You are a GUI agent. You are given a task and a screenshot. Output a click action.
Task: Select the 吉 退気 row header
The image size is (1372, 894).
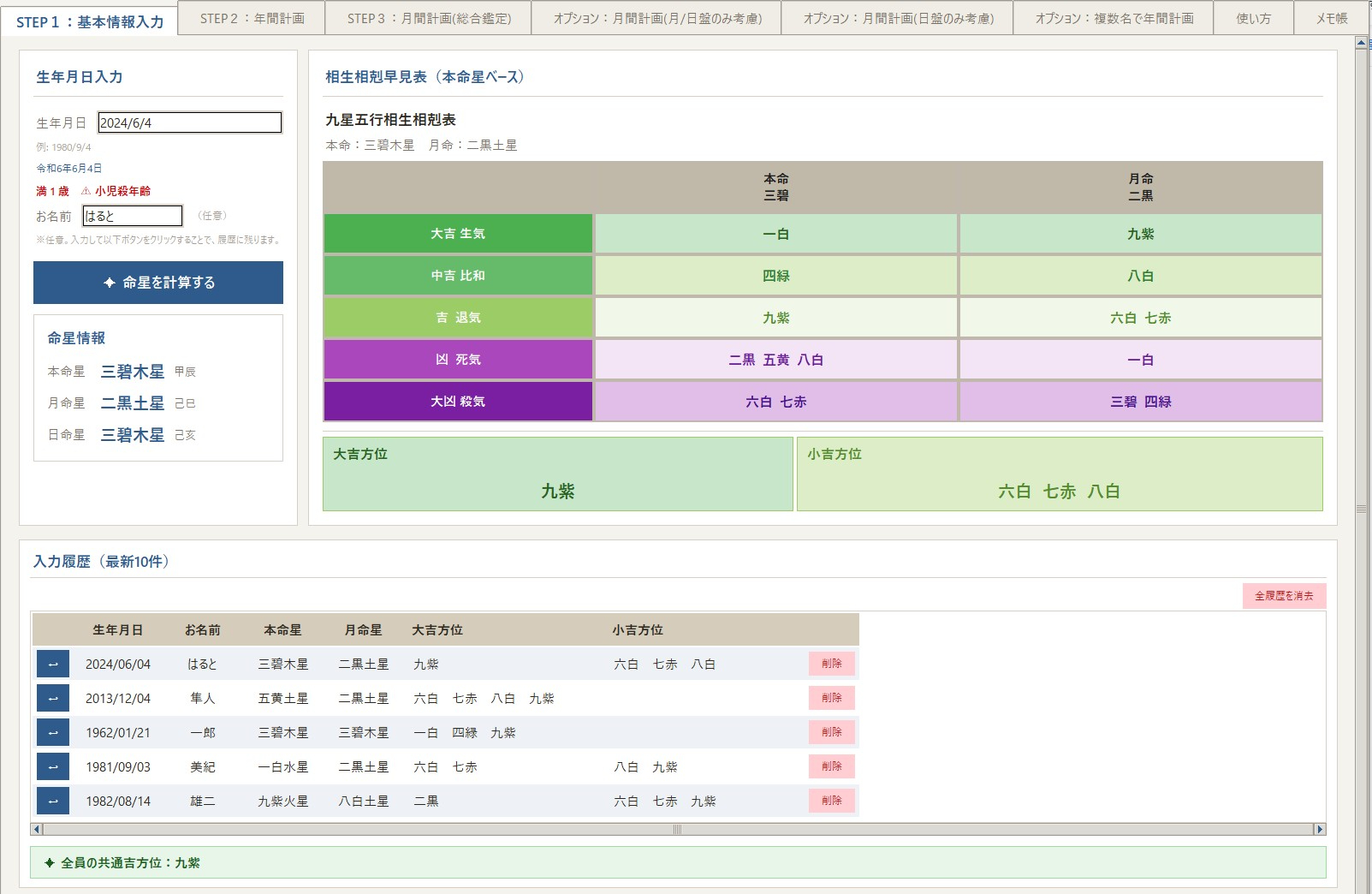[x=458, y=318]
